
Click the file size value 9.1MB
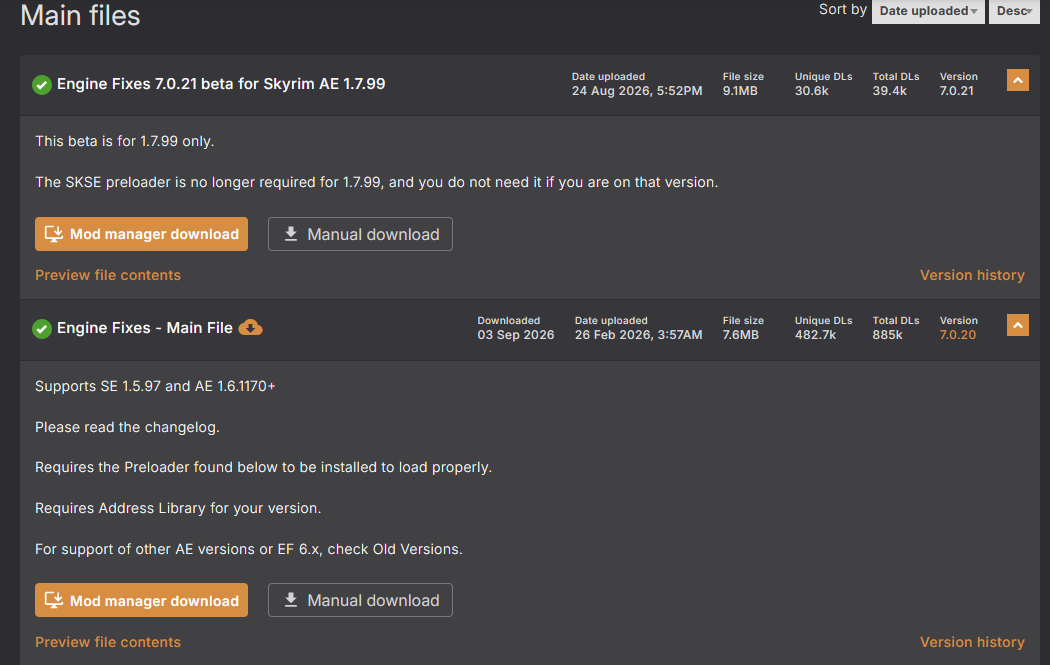pos(740,90)
